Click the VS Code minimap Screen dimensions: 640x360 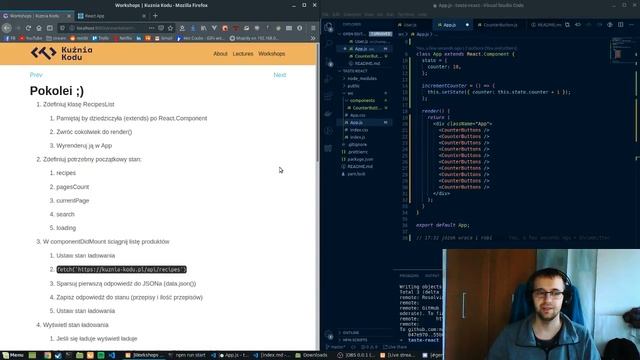[622, 51]
